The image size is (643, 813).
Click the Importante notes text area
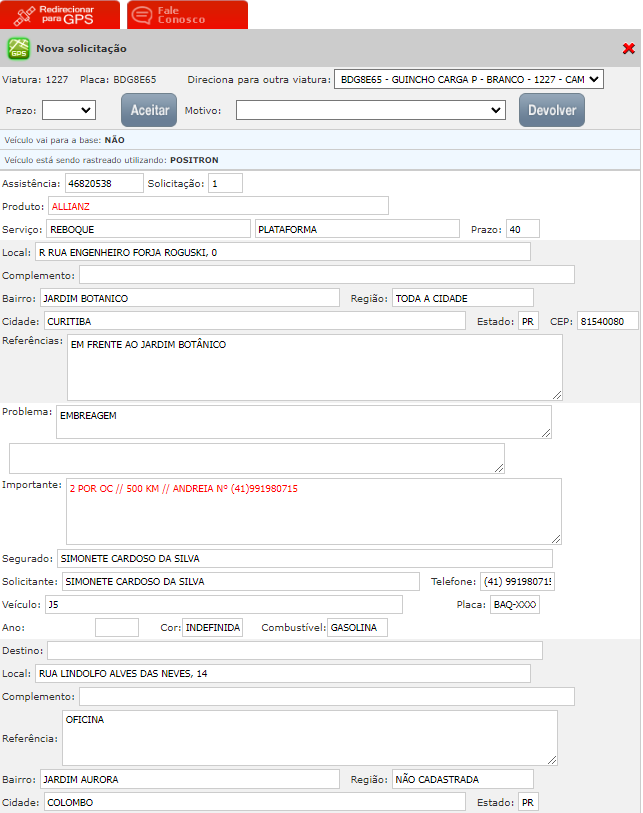[x=313, y=511]
